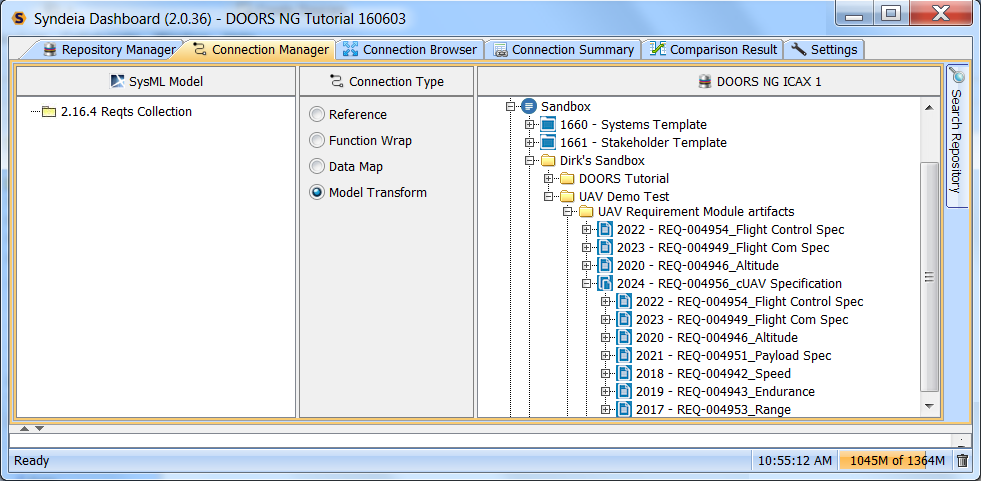The width and height of the screenshot is (981, 481).
Task: Open the Search Repository side panel
Action: point(957,134)
